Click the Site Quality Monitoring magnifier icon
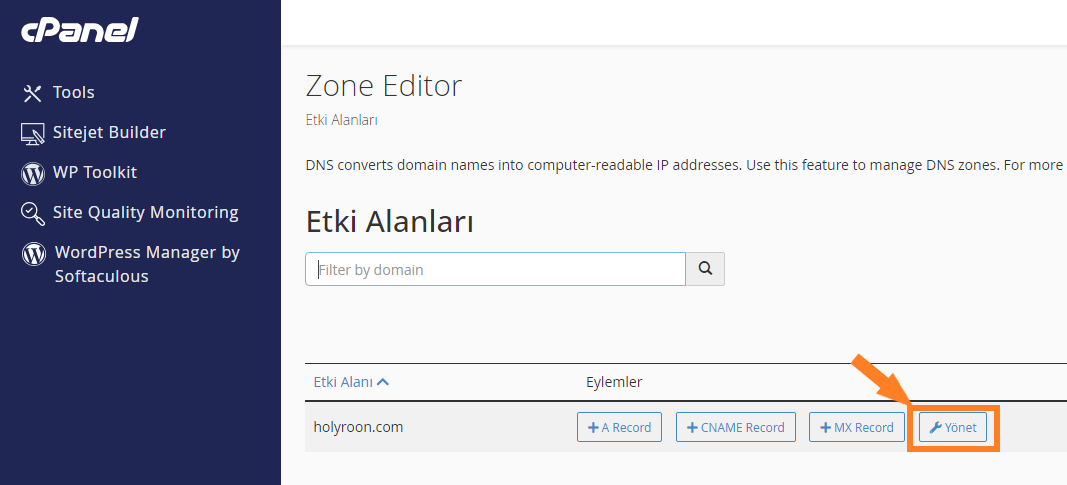 click(x=33, y=213)
